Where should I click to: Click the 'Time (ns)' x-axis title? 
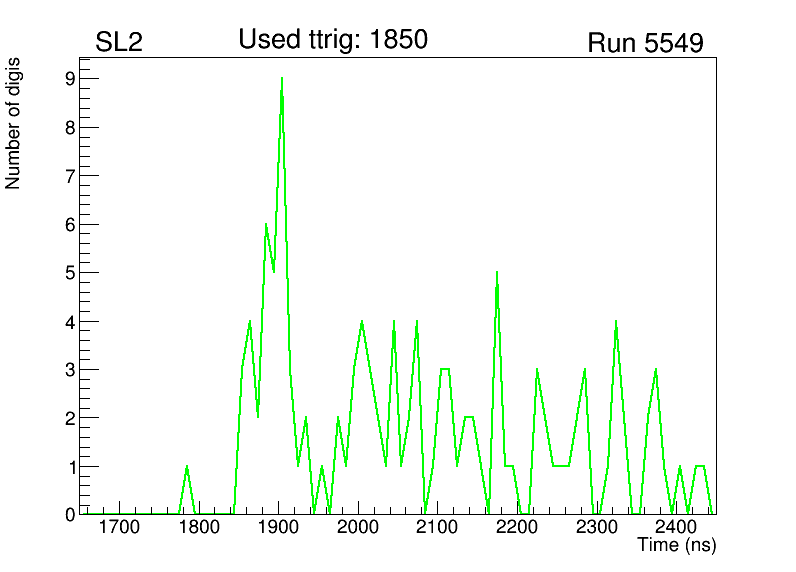pos(676,546)
